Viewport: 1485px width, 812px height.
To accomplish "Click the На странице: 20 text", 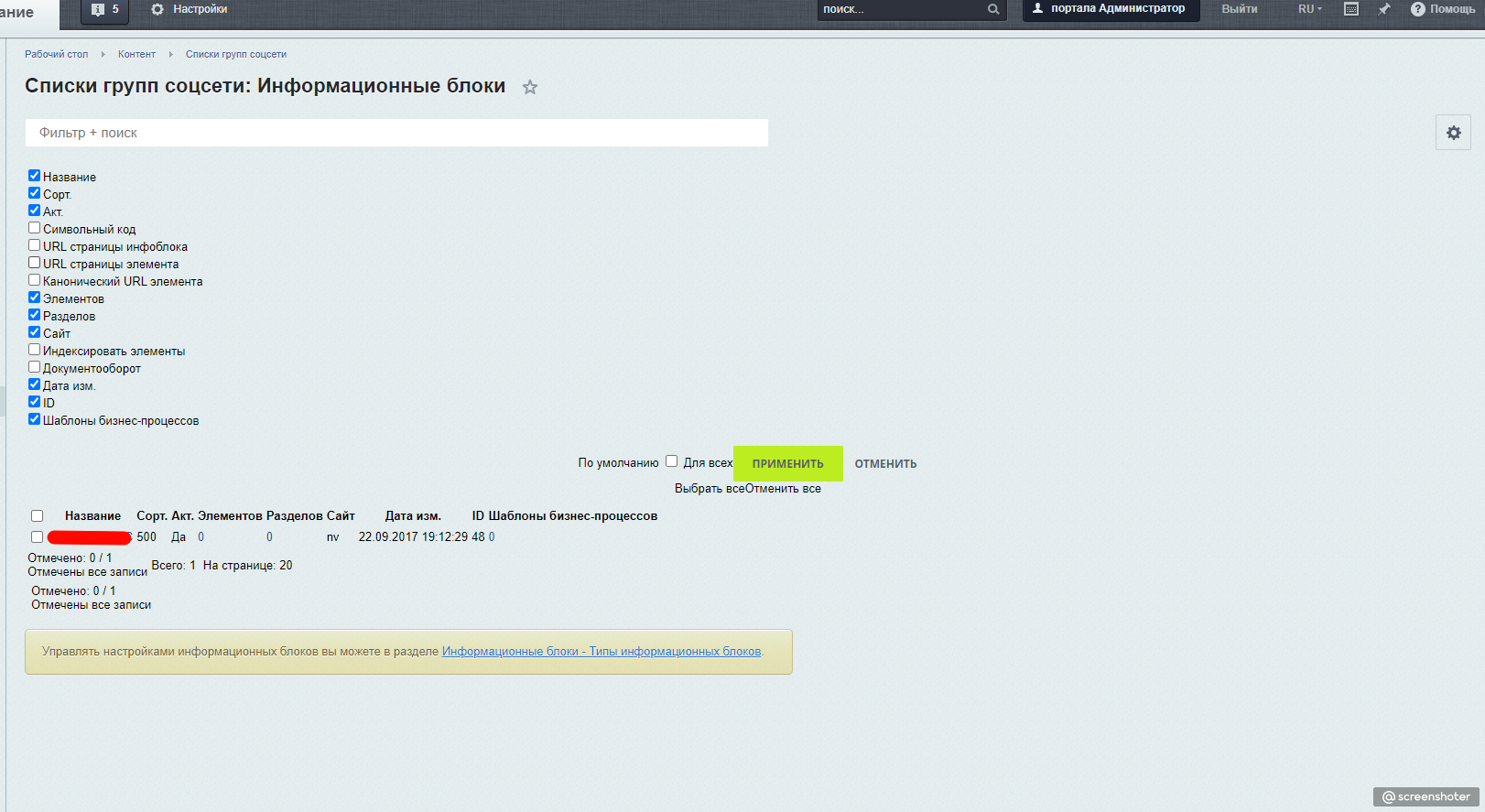I will [x=248, y=566].
